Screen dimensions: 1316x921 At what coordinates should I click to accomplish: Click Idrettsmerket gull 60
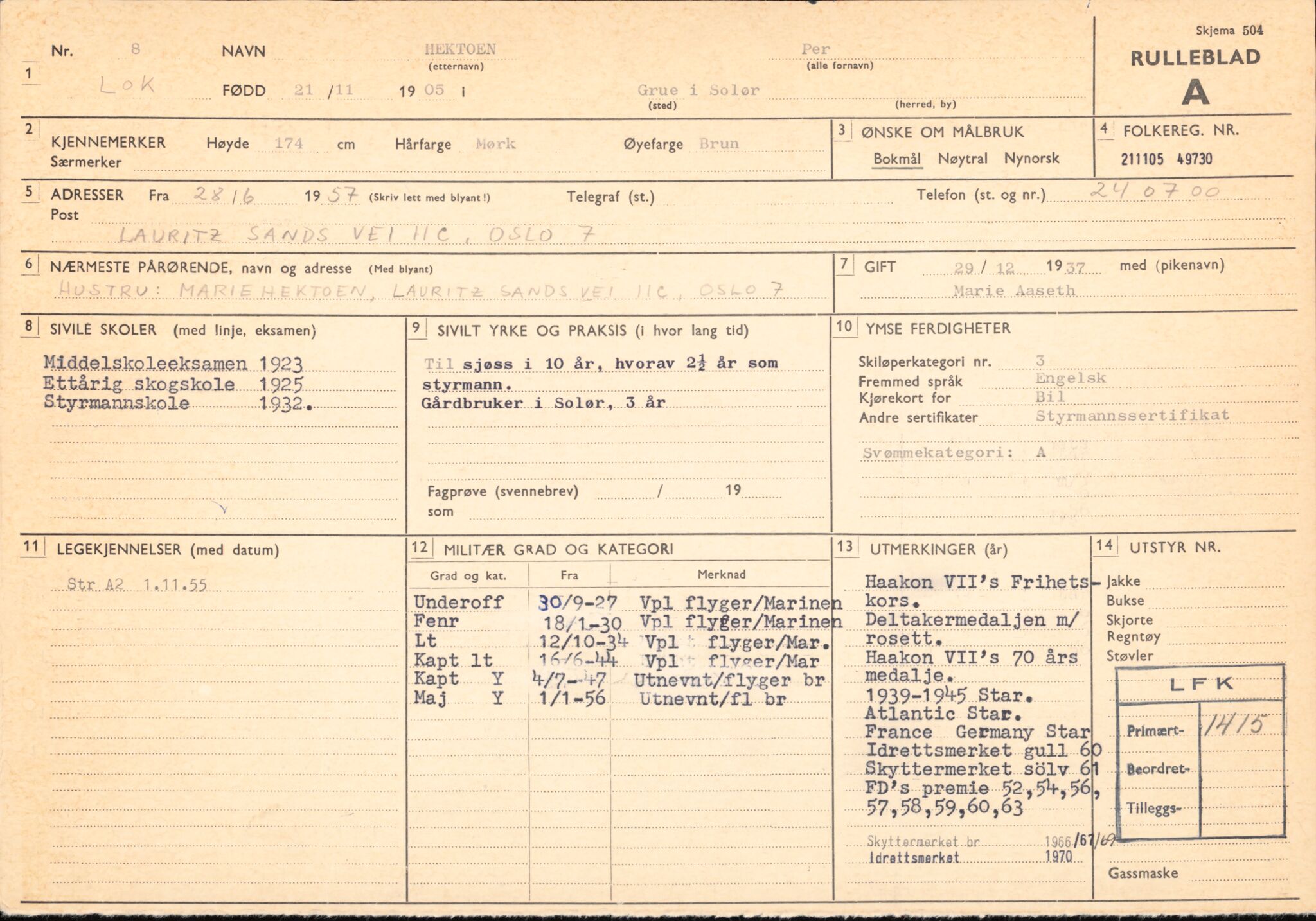(x=984, y=751)
